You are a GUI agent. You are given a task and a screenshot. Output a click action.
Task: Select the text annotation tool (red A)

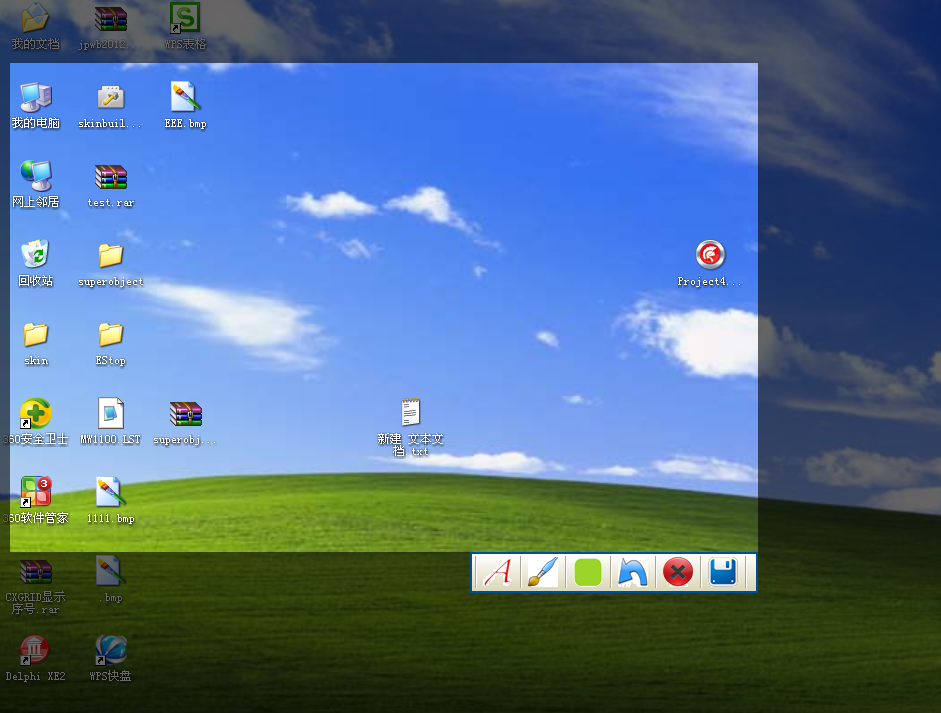click(497, 572)
